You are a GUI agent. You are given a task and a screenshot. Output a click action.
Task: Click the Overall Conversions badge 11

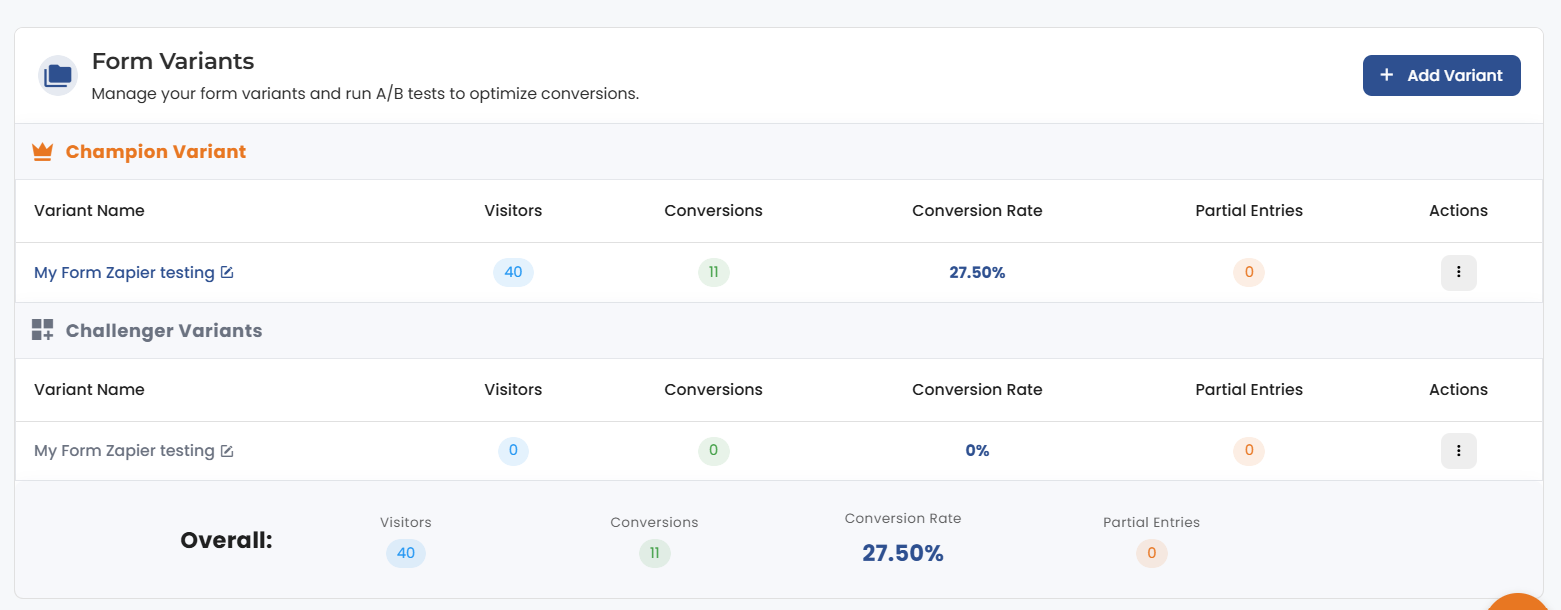[x=655, y=553]
